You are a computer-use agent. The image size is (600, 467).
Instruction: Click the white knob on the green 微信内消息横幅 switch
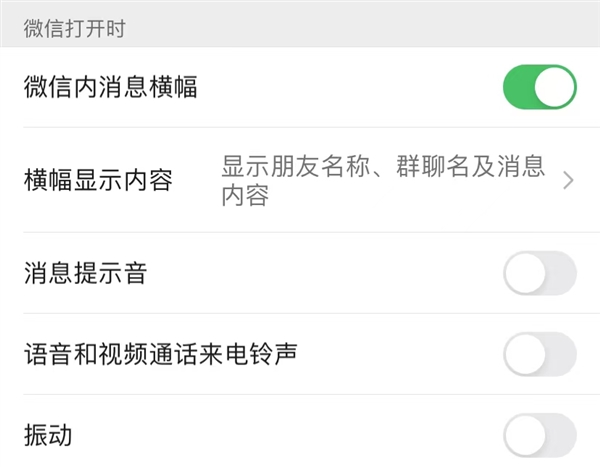[556, 87]
